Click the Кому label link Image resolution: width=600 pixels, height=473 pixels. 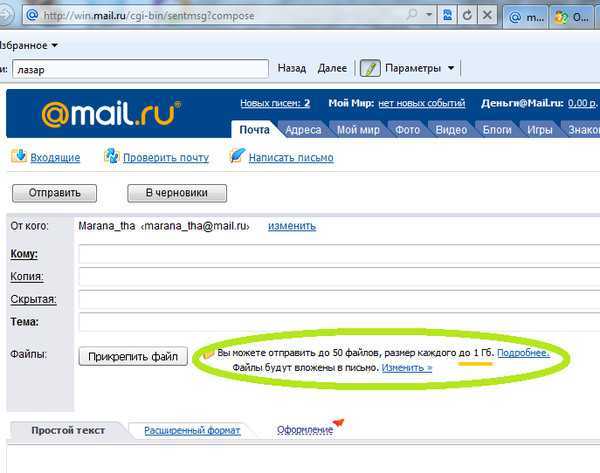[24, 254]
